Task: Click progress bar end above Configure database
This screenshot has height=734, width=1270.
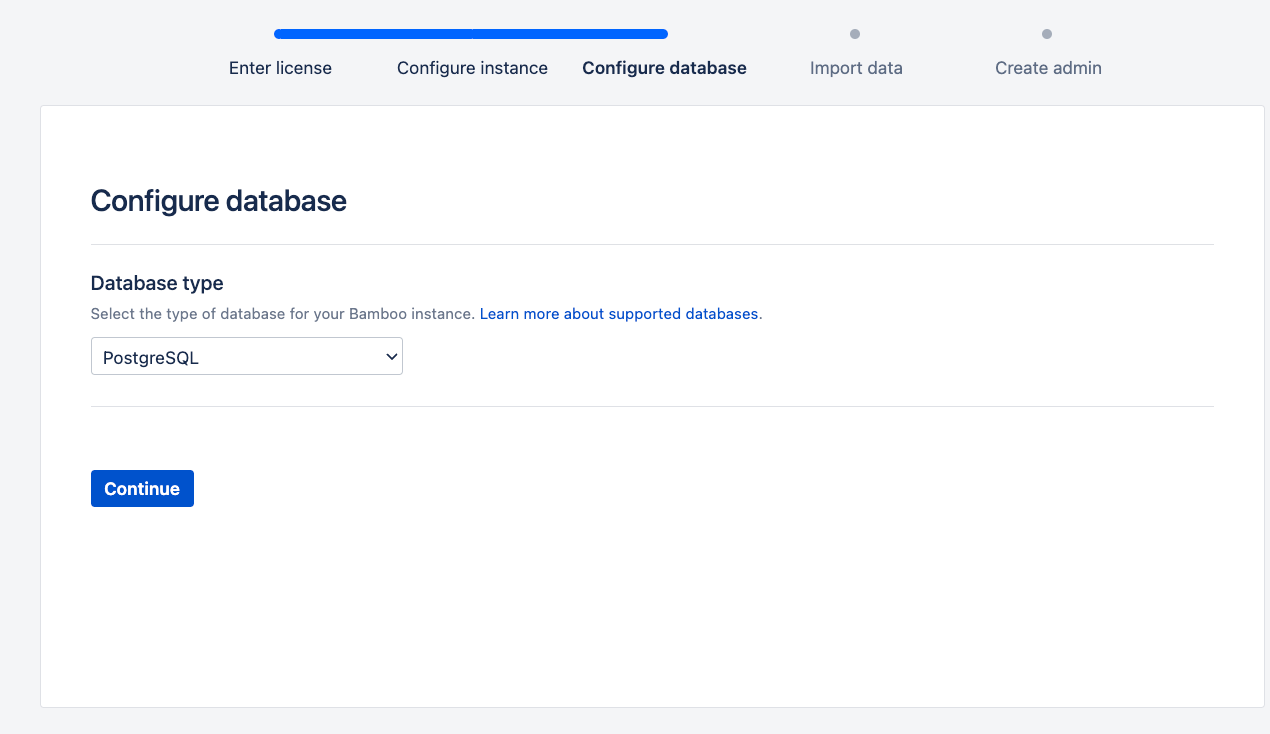Action: coord(660,34)
